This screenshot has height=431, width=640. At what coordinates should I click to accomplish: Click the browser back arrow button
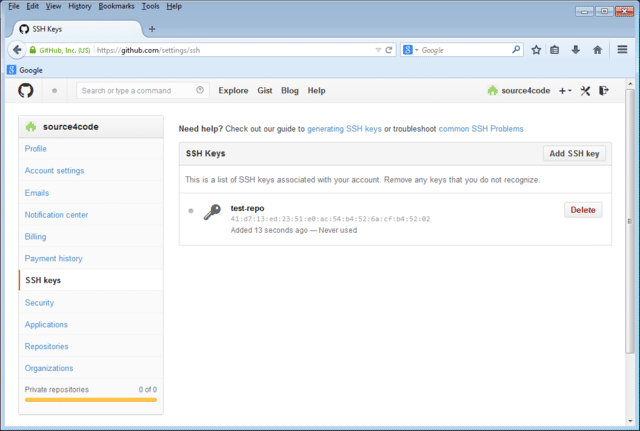(x=17, y=50)
